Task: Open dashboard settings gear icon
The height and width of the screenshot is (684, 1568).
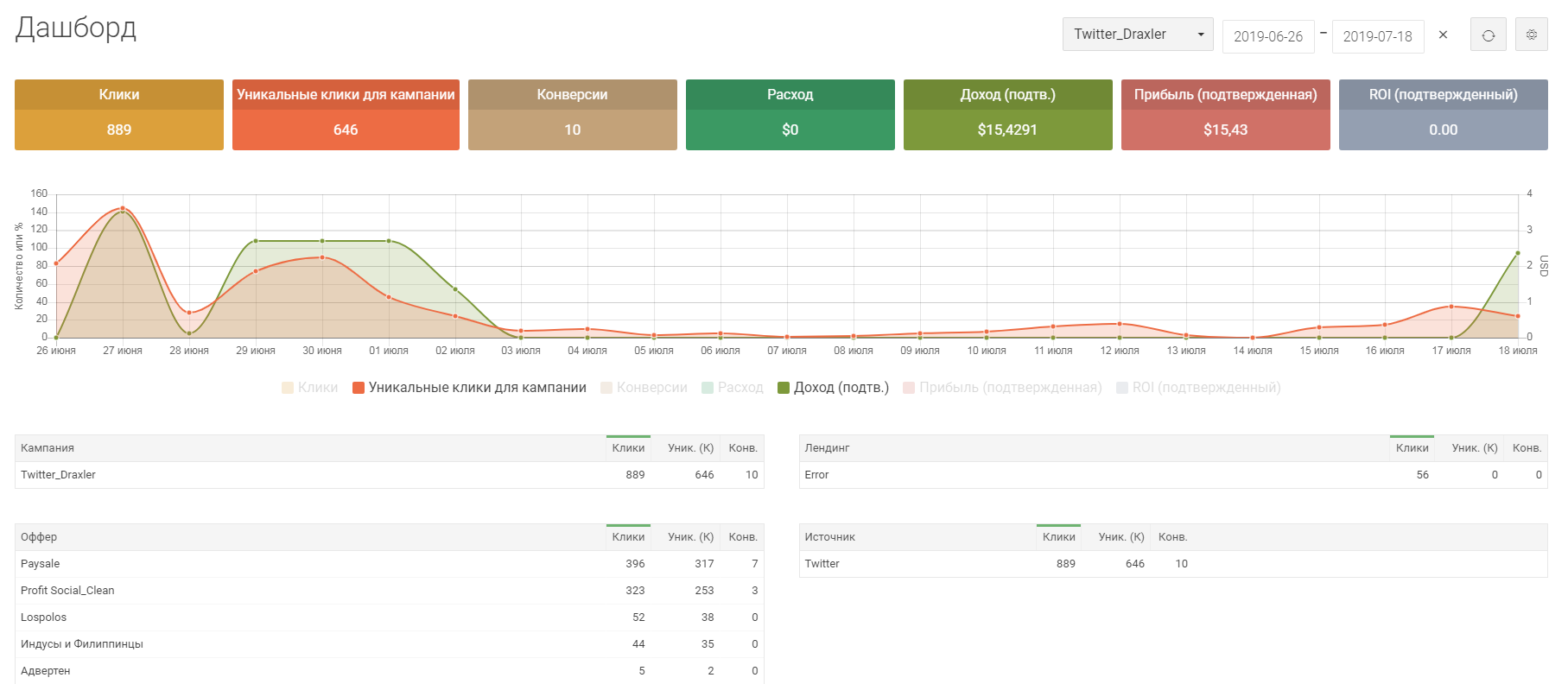Action: [x=1531, y=35]
